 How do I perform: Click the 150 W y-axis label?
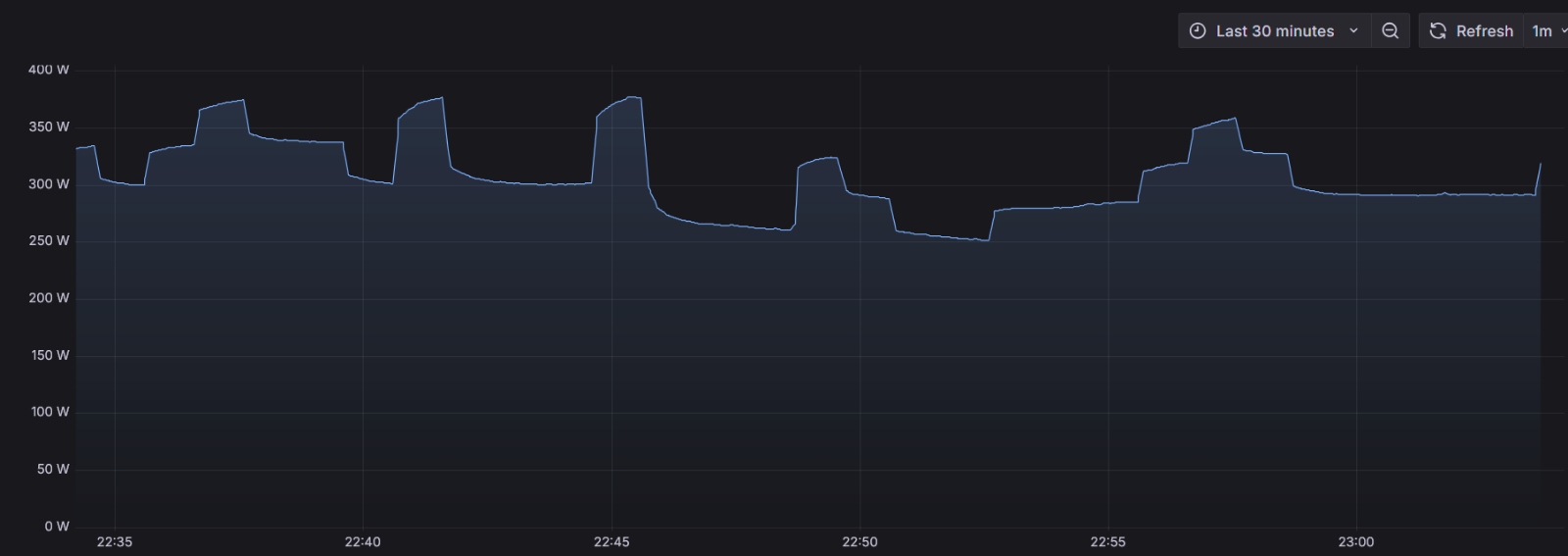pyautogui.click(x=50, y=355)
